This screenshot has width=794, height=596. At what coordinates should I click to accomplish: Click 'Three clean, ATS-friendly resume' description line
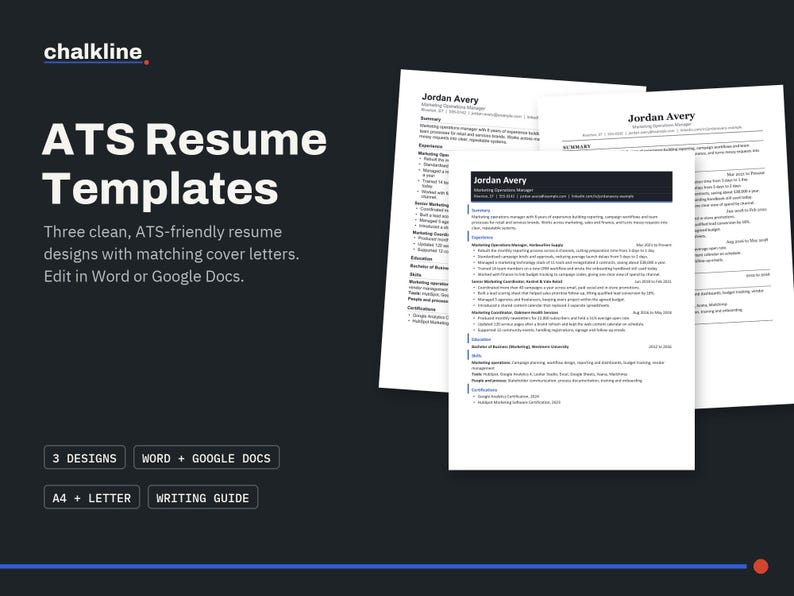163,232
